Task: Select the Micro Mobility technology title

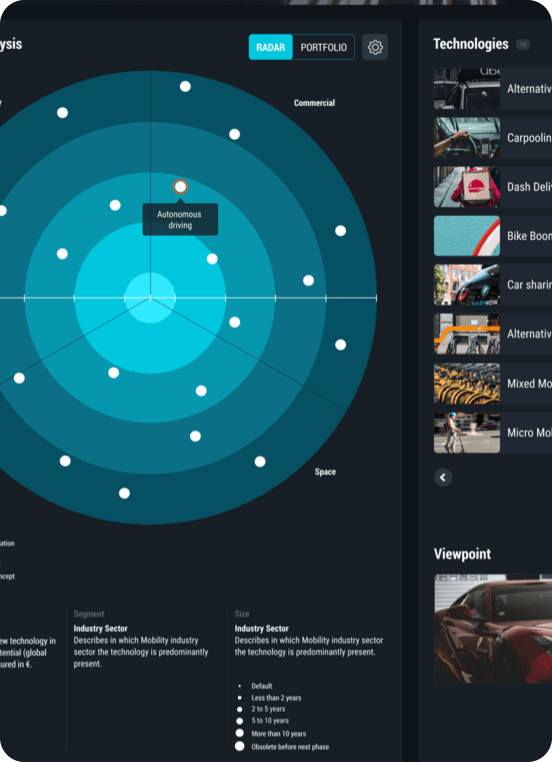Action: click(529, 433)
